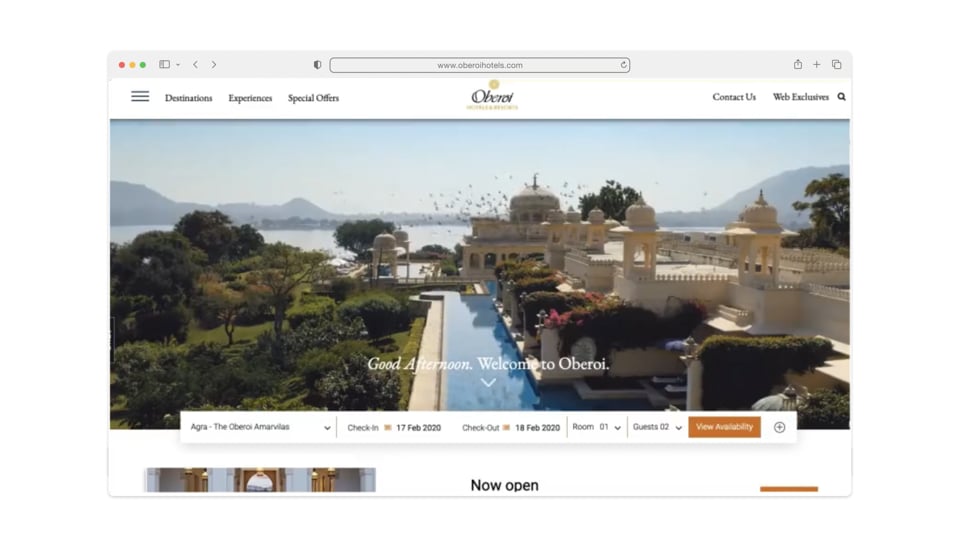
Task: Click the Oberoi logo
Action: point(492,95)
